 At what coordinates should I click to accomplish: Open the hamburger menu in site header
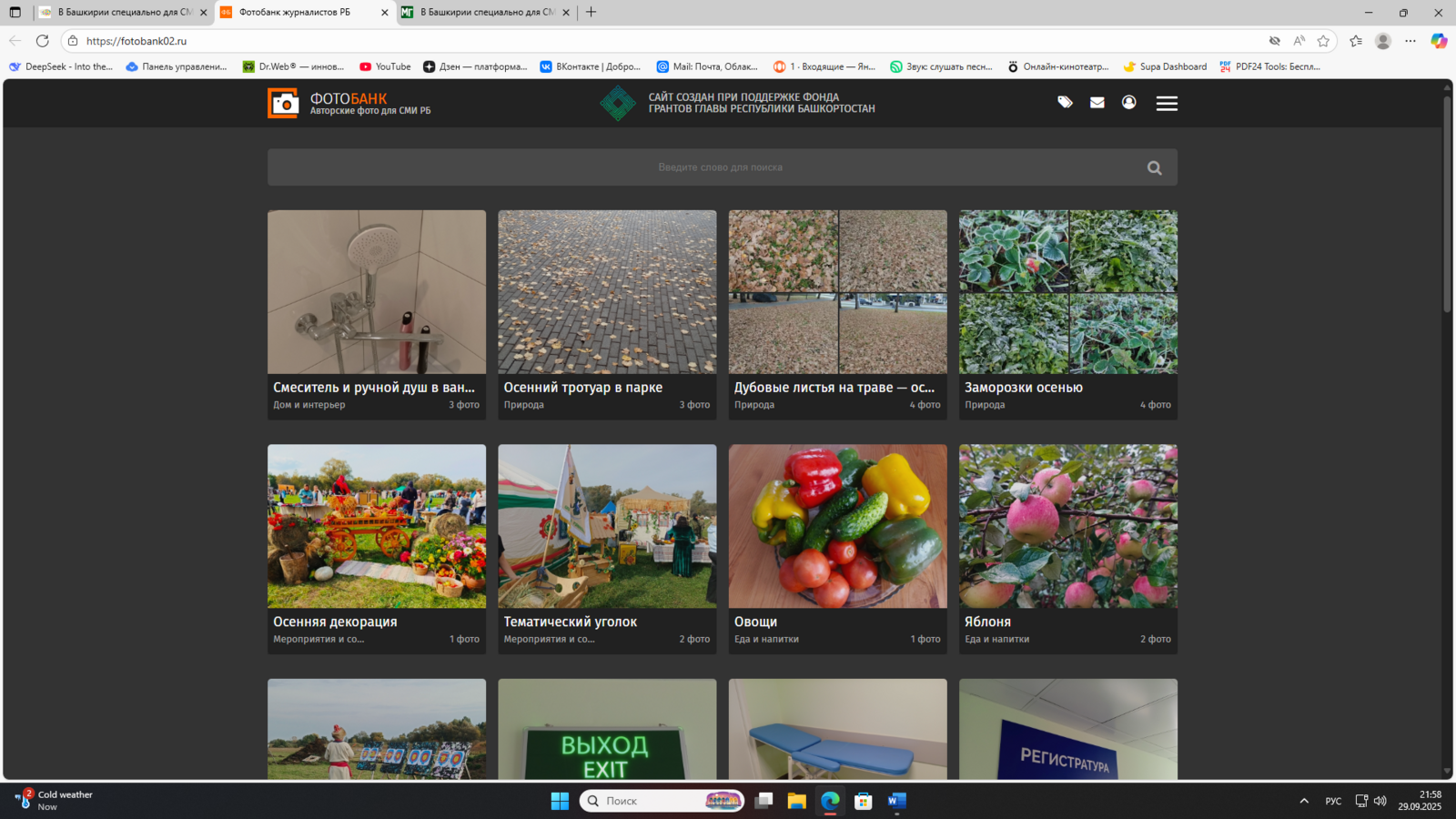[x=1167, y=104]
